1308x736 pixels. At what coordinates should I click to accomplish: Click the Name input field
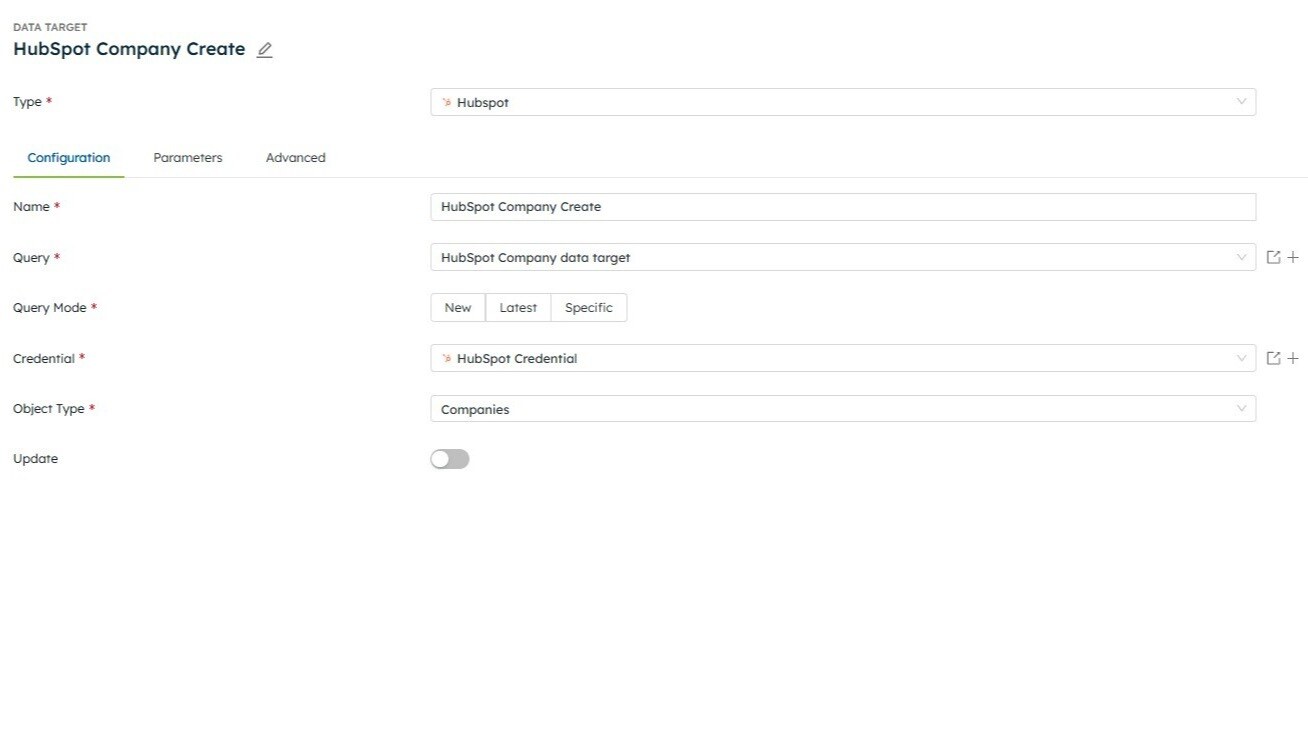842,207
